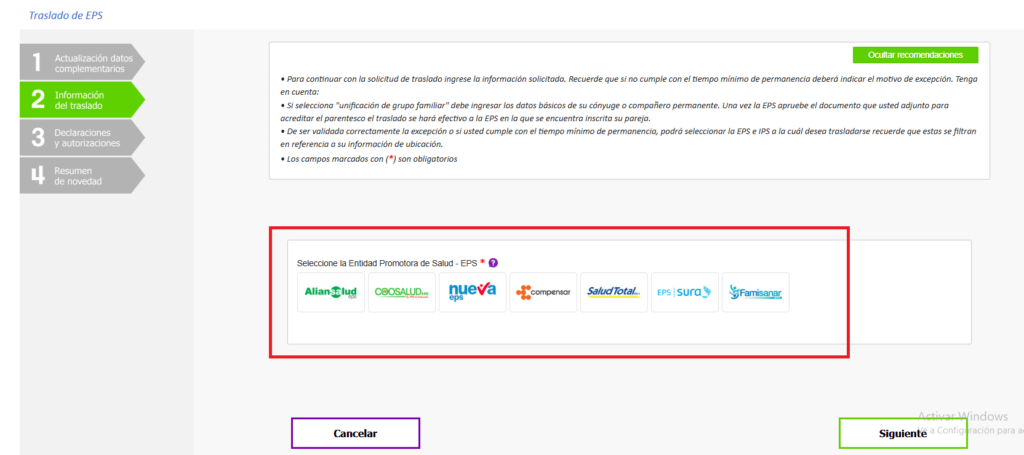Select the Aliansalud EPS logo
Viewport: 1024px width, 455px height.
tap(331, 292)
